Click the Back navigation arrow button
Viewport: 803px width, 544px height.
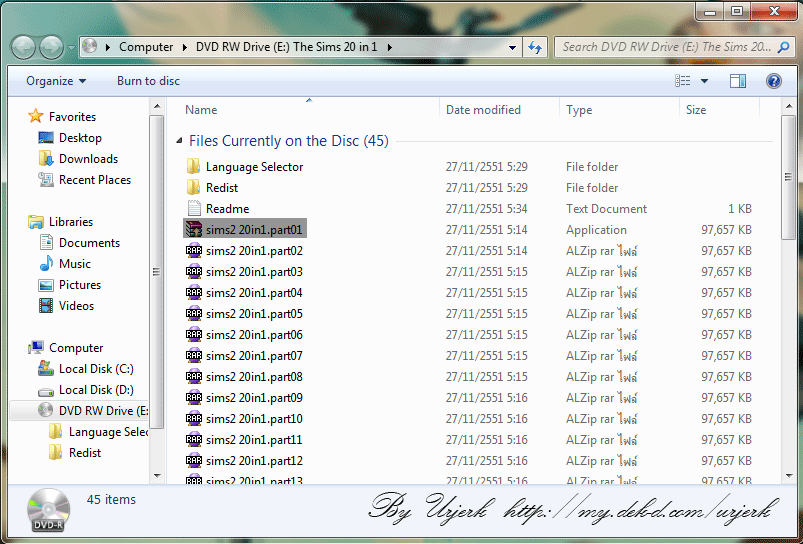(24, 48)
